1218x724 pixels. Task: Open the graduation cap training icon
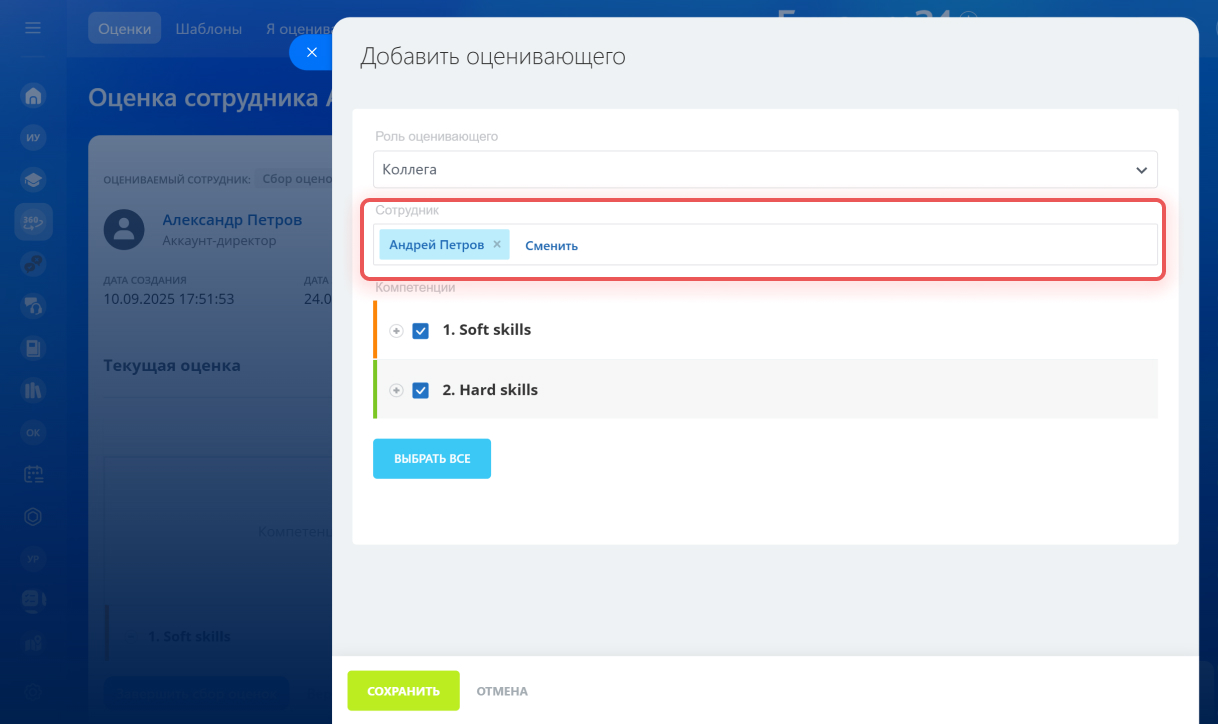click(x=33, y=180)
